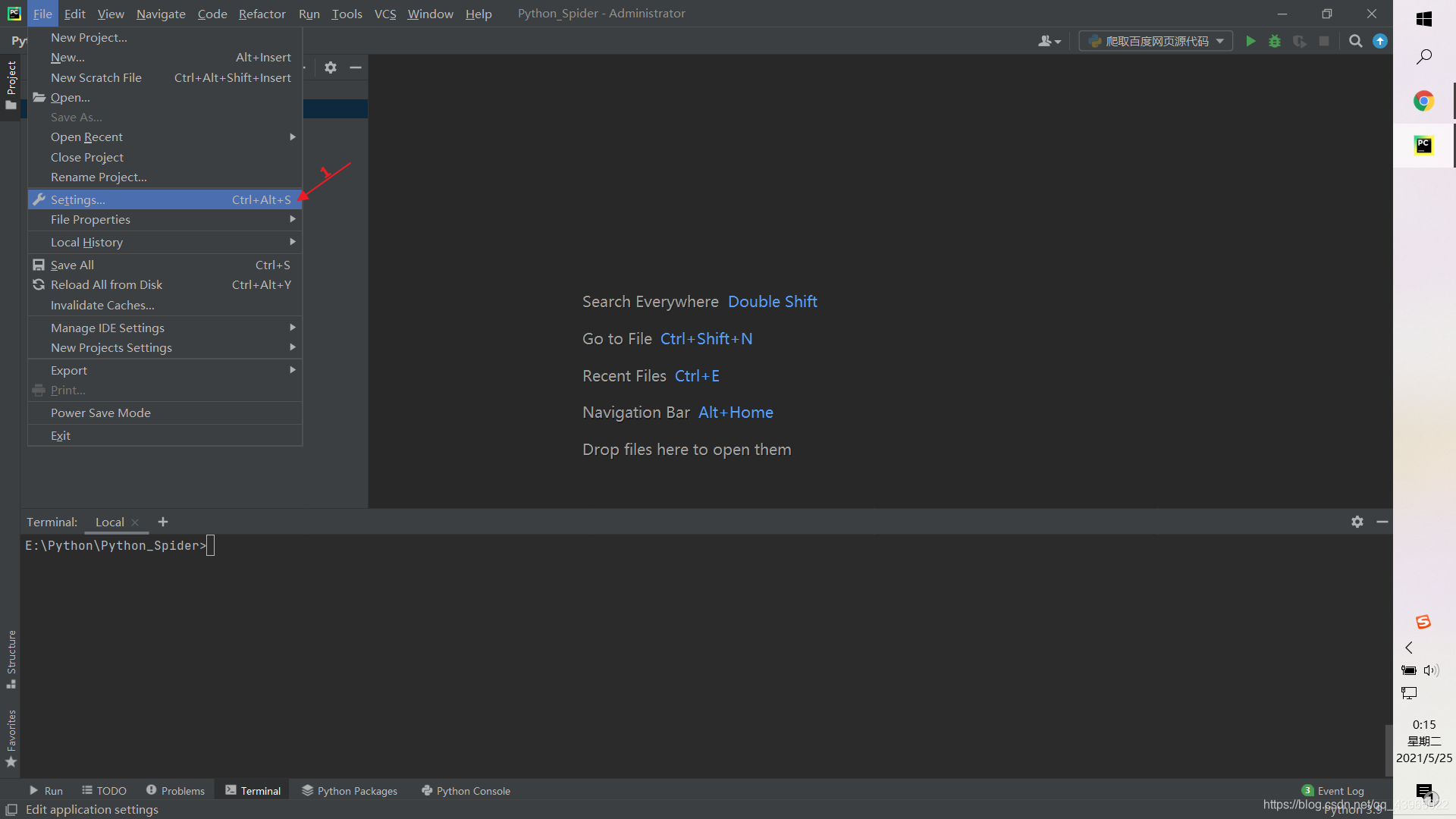The image size is (1456, 819).
Task: Open the Python Packages tool window
Action: click(350, 790)
